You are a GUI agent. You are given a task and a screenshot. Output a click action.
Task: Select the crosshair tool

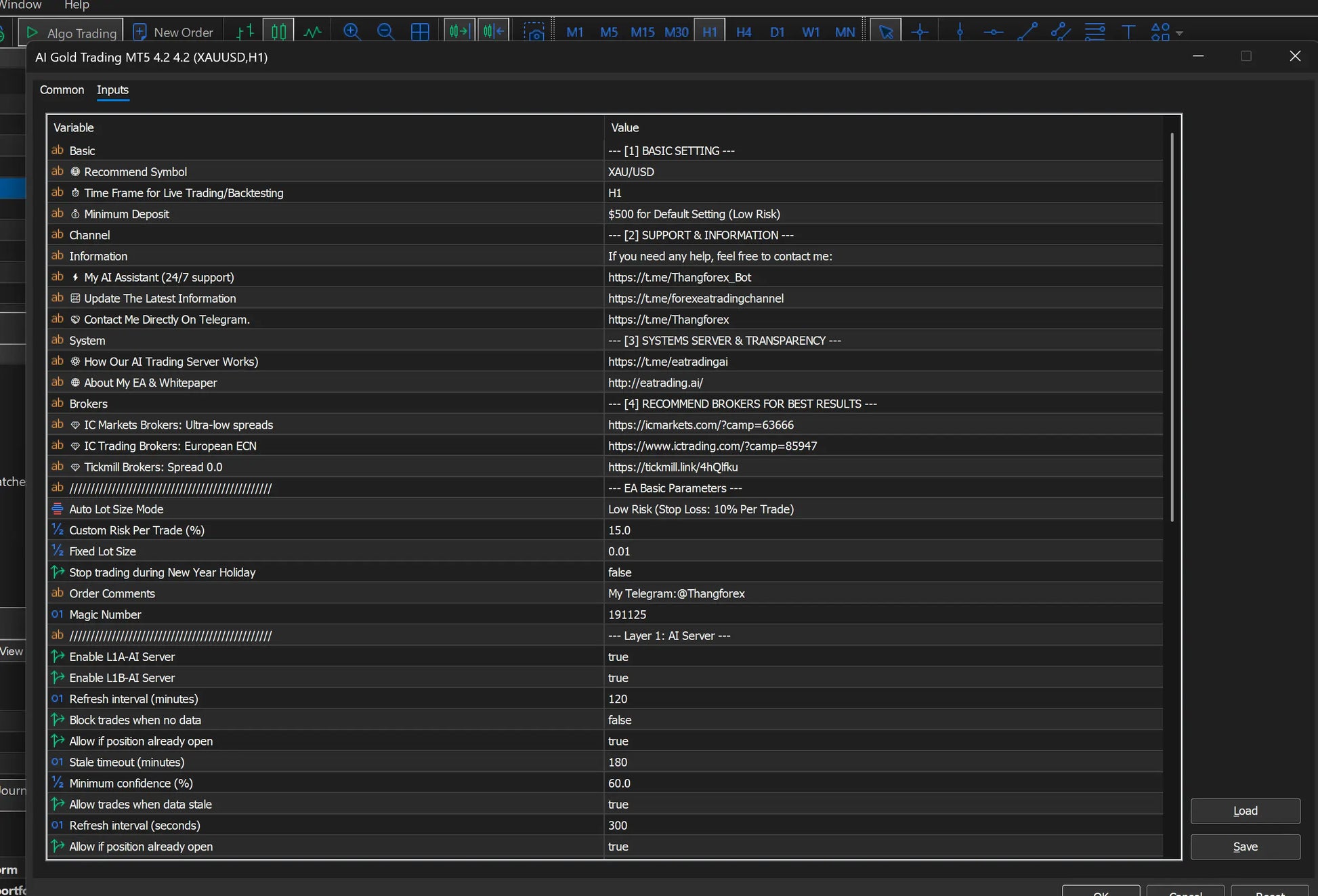tap(920, 31)
